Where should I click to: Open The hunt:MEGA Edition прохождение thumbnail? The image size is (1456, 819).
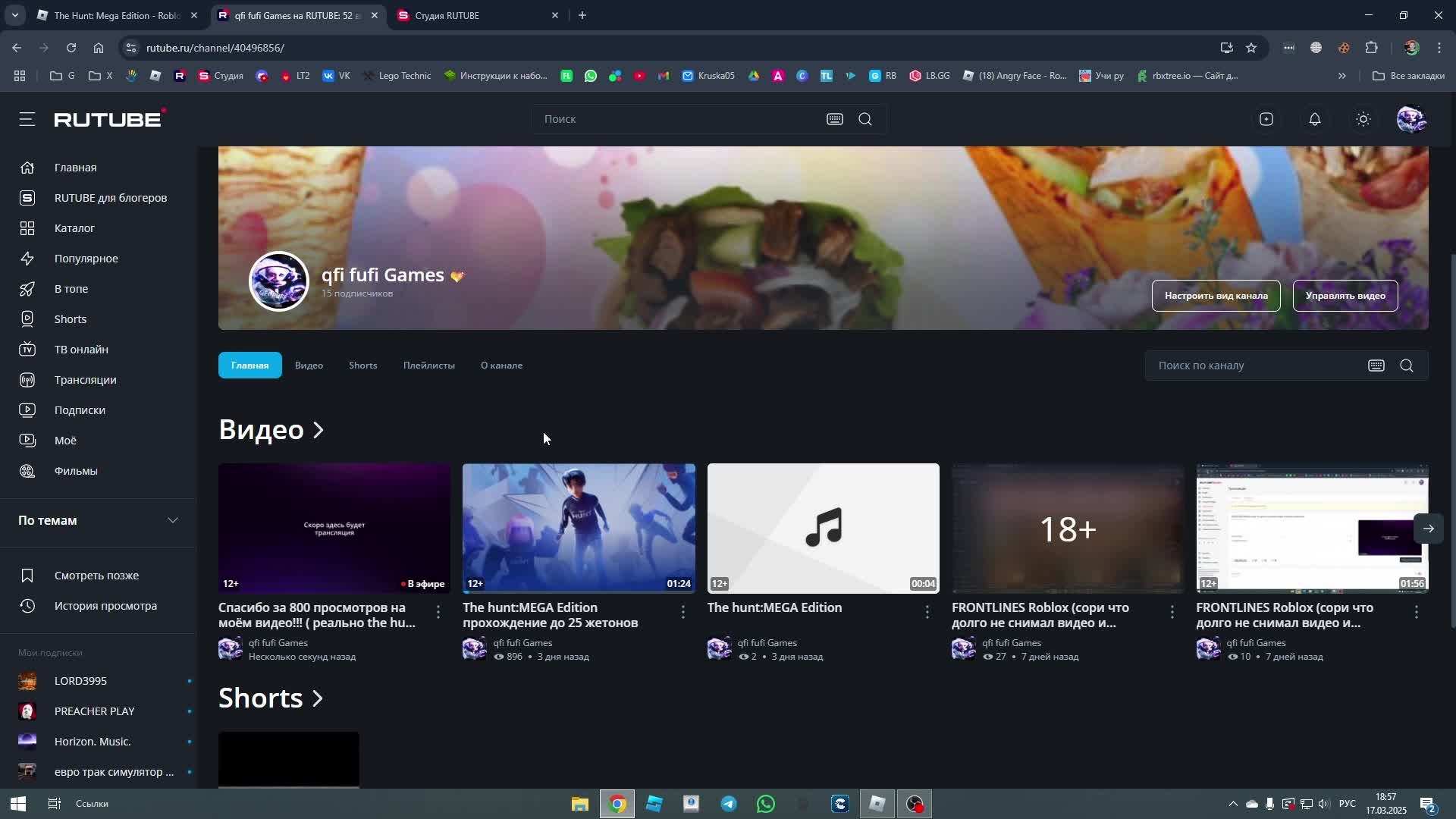coord(579,529)
